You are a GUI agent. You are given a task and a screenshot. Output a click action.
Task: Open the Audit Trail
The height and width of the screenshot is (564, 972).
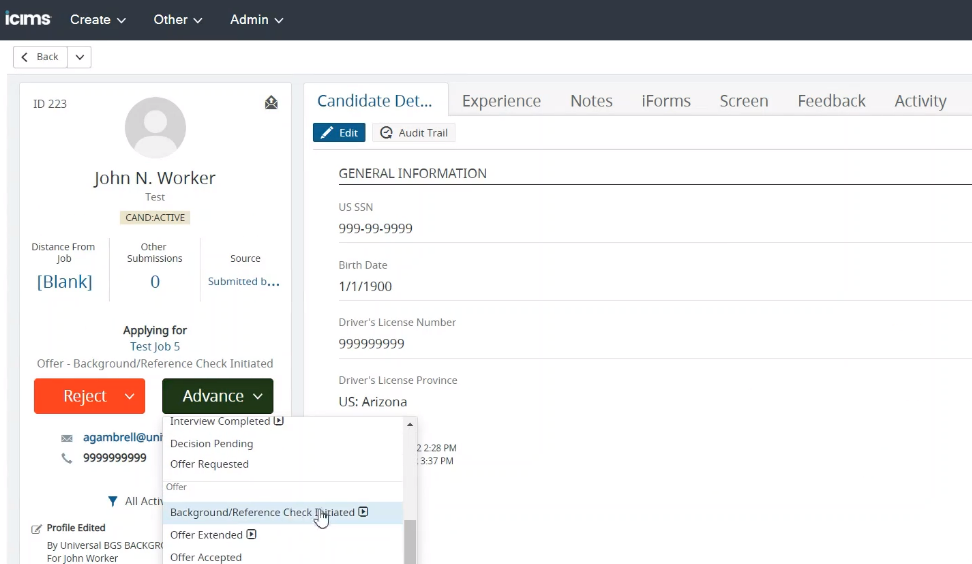pos(414,133)
